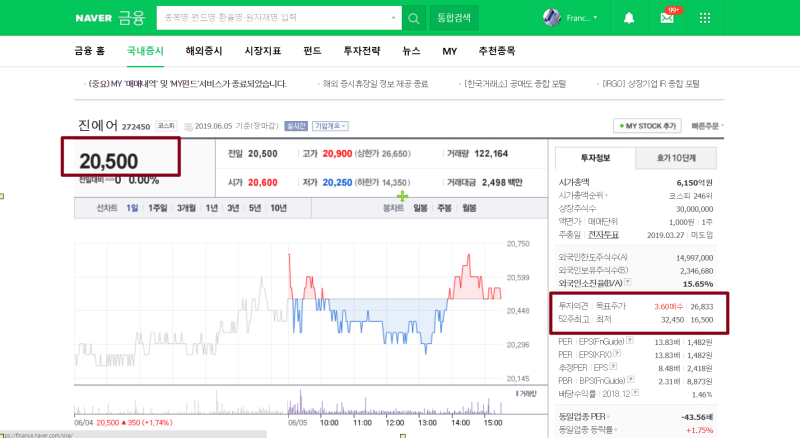Click the help icon next to 외국인소진율
This screenshot has width=800, height=438.
tap(628, 282)
